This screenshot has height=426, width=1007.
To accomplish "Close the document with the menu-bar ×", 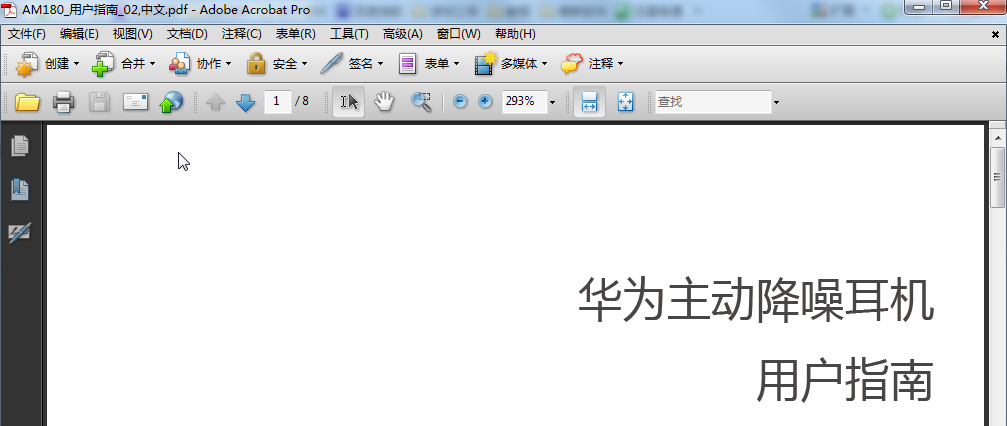I will [995, 35].
